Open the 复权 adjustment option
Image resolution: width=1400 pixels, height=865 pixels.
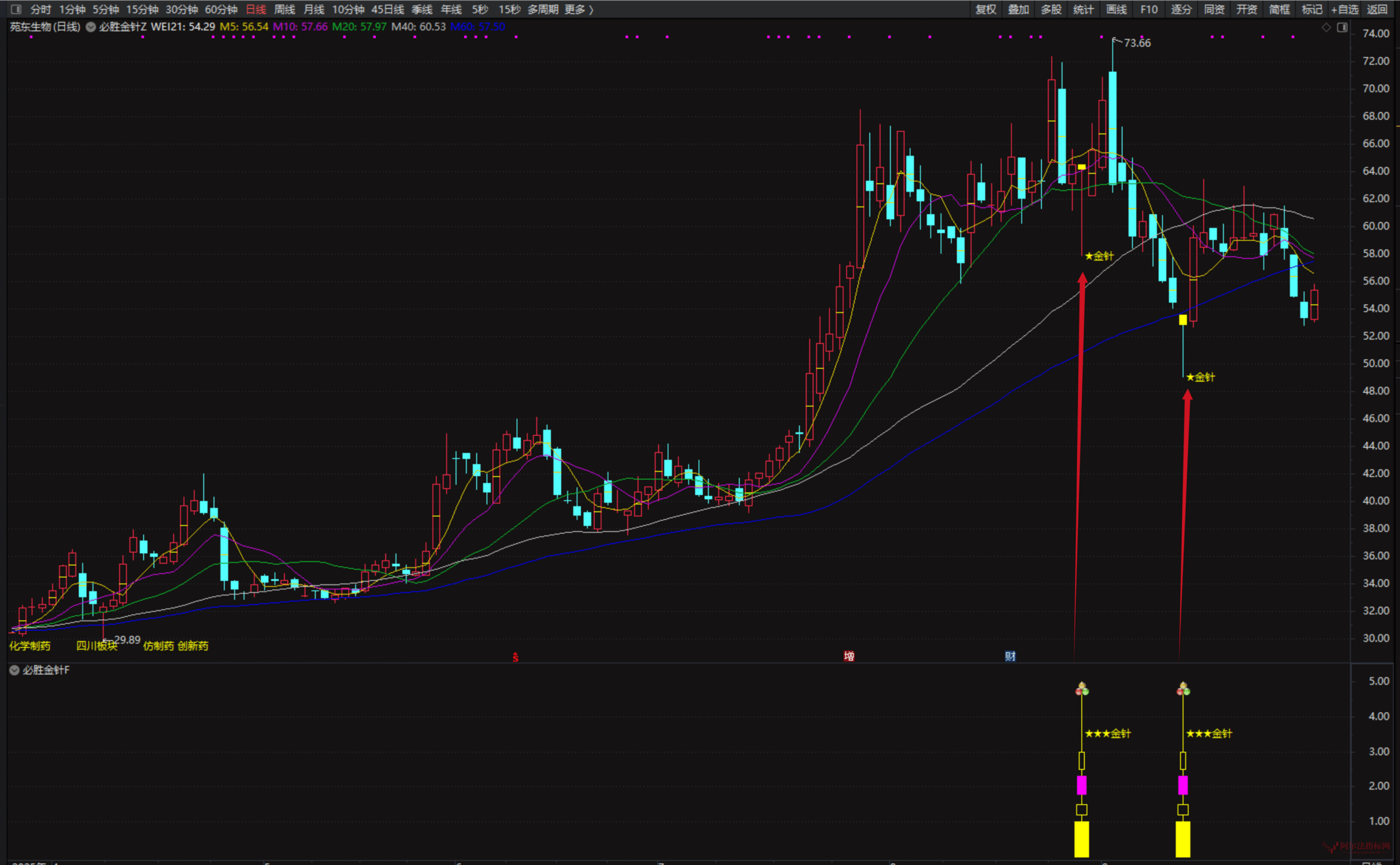click(985, 9)
